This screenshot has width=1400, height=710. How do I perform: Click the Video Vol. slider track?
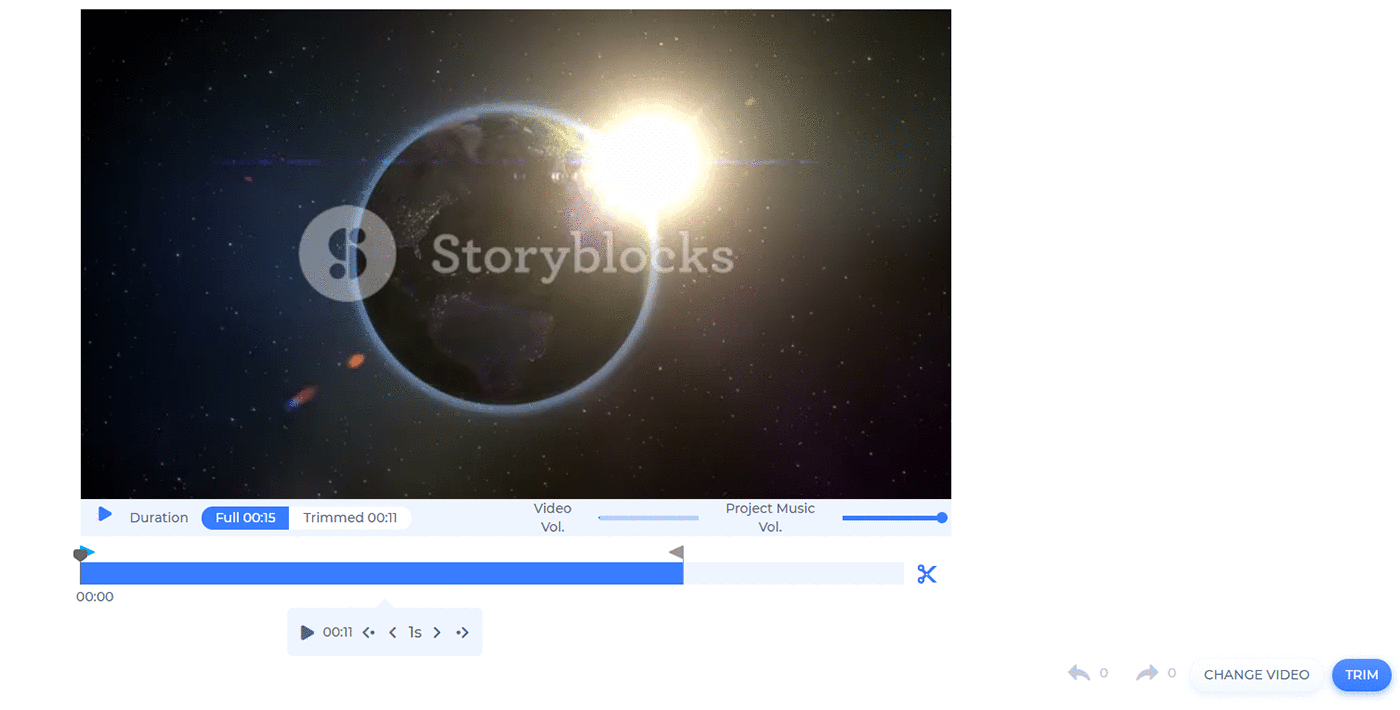coord(648,518)
